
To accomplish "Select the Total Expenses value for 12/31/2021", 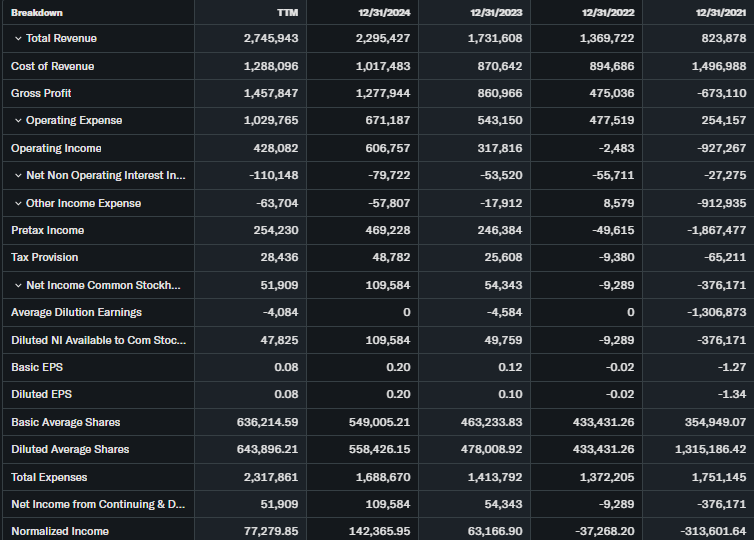I will point(717,478).
